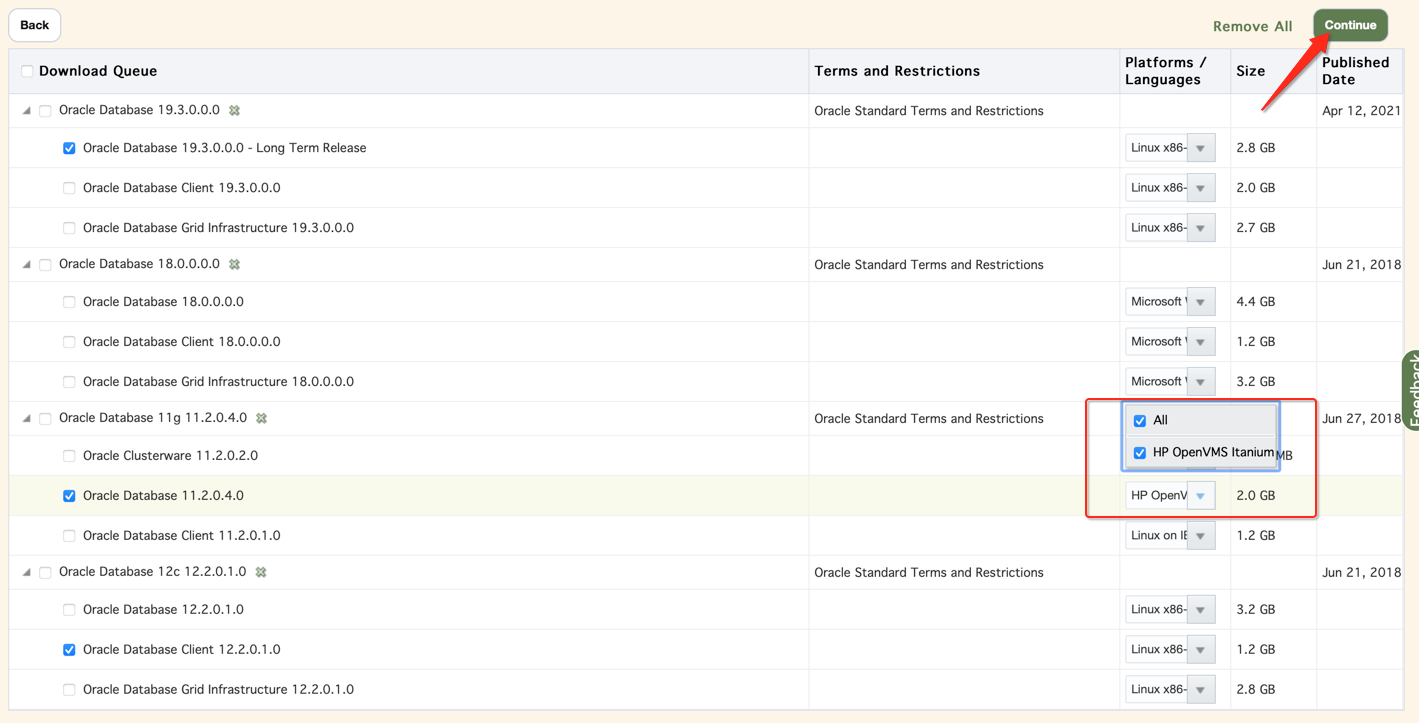The image size is (1419, 723).
Task: Check Oracle Database Grid Infrastructure 12.2.0.1.0
Action: (69, 690)
